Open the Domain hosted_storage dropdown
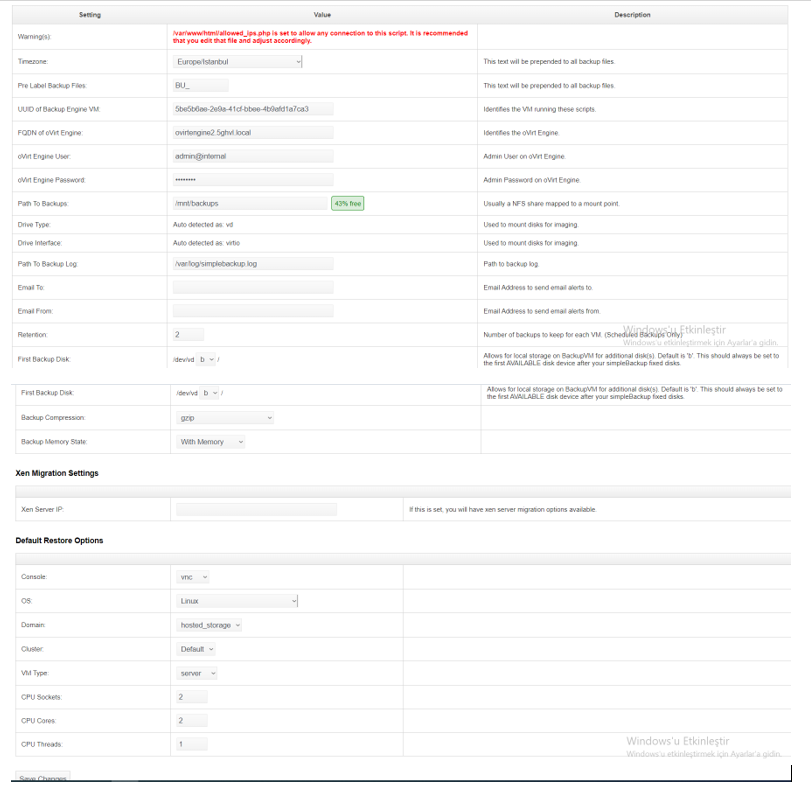This screenshot has height=788, width=811. (x=209, y=625)
